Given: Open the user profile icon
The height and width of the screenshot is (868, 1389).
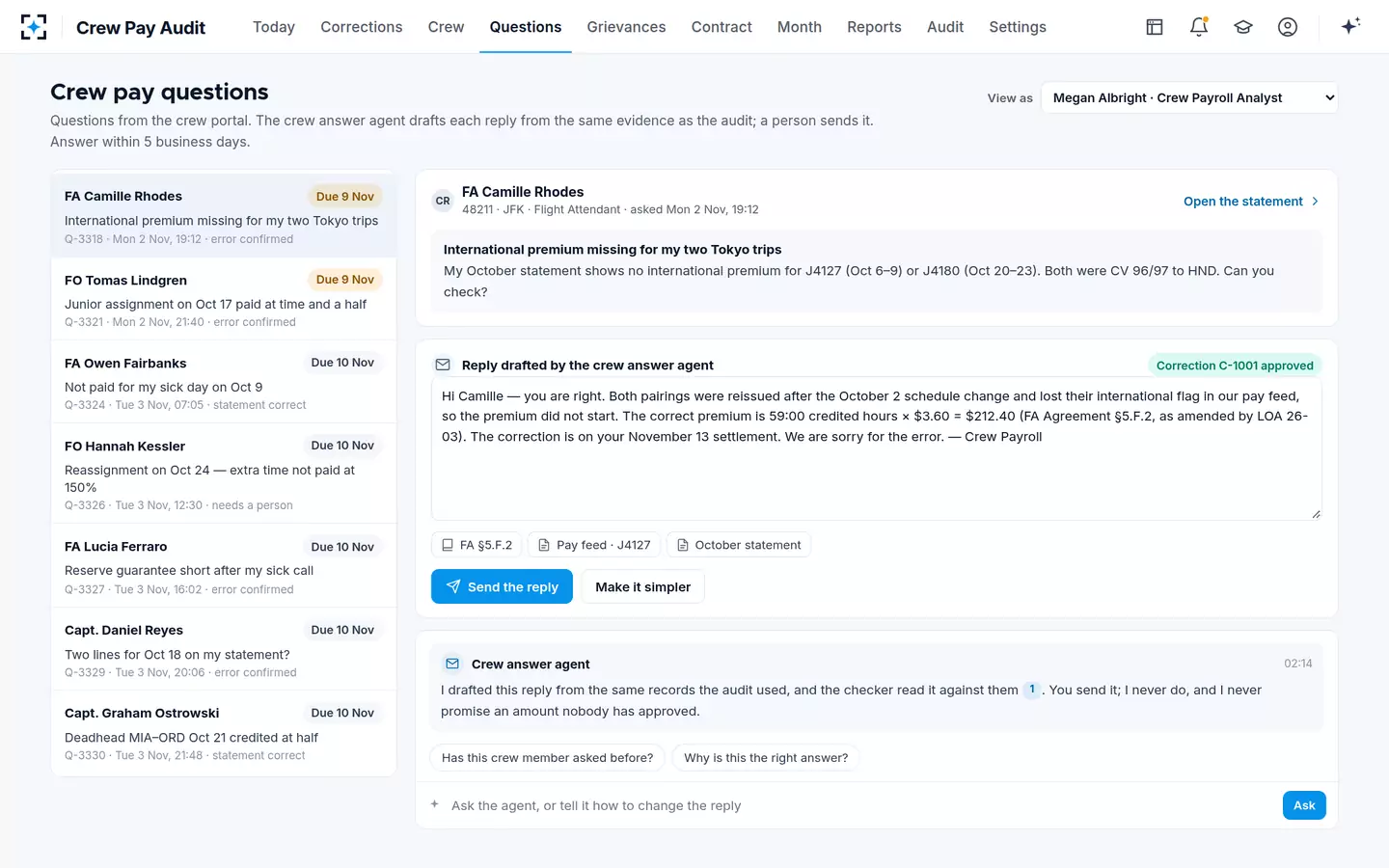Looking at the screenshot, I should pos(1288,27).
